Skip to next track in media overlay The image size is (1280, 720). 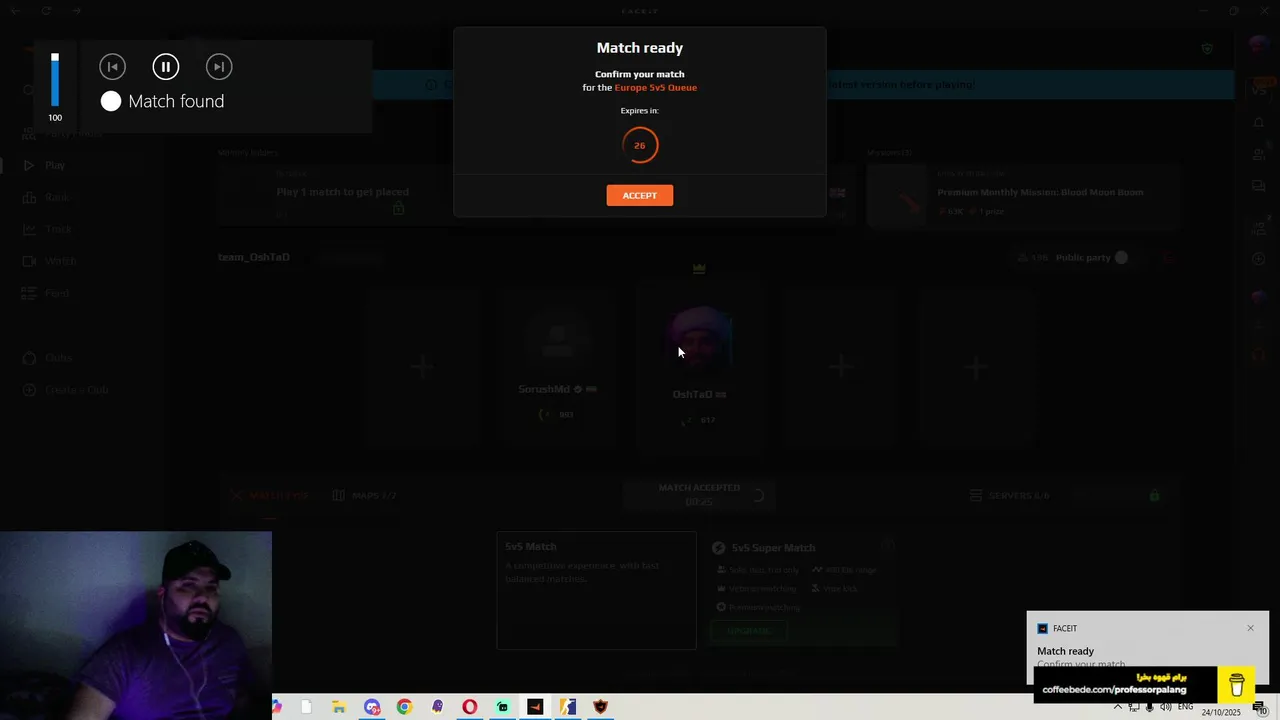tap(219, 67)
